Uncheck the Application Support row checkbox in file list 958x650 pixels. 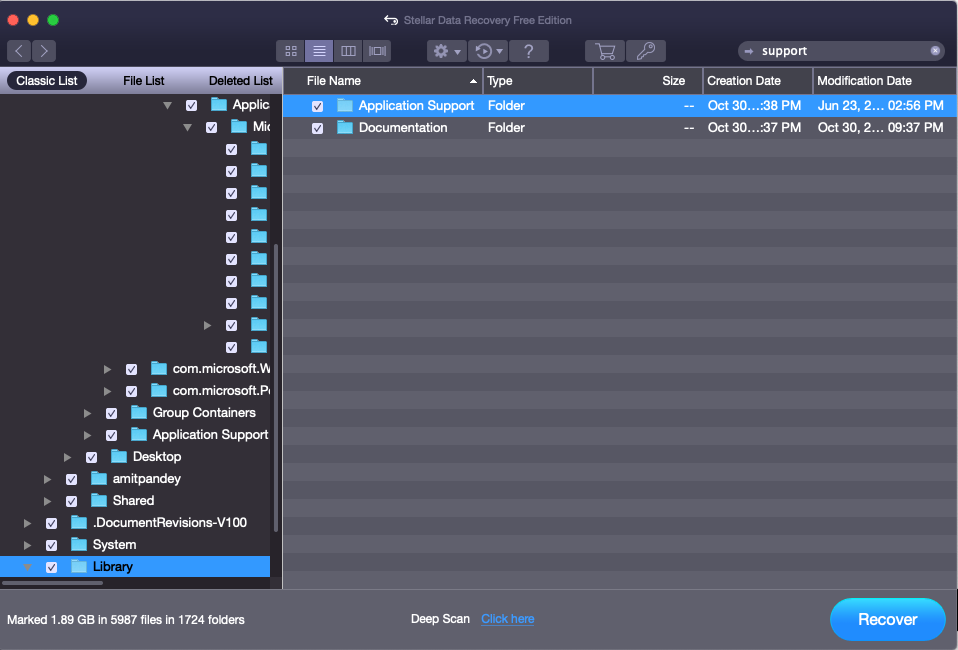[x=317, y=106]
